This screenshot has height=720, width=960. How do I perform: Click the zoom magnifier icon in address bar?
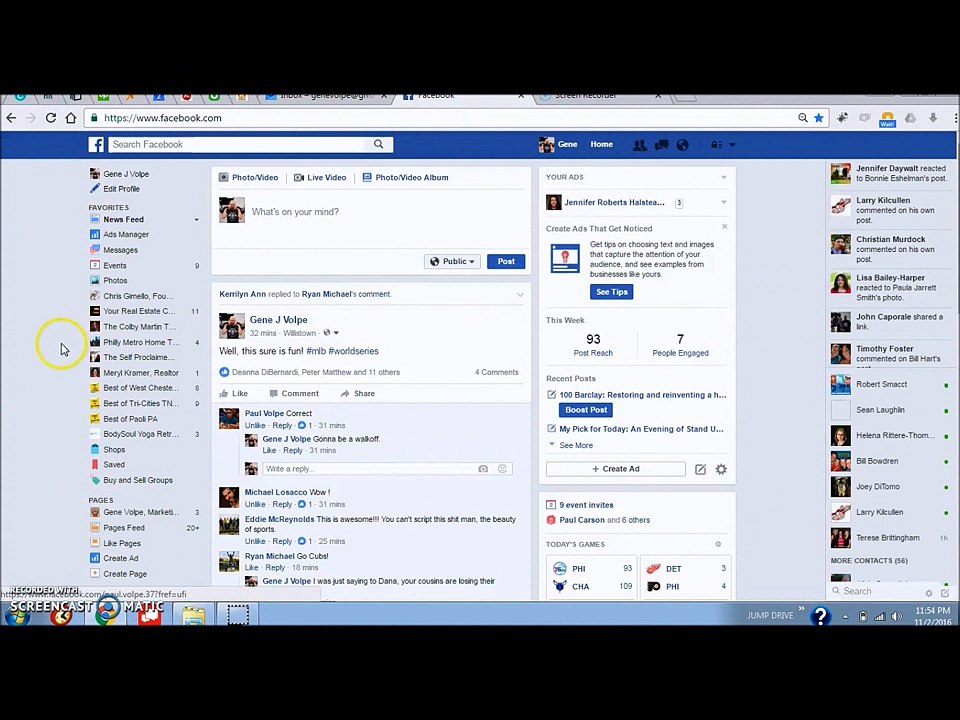pyautogui.click(x=803, y=118)
